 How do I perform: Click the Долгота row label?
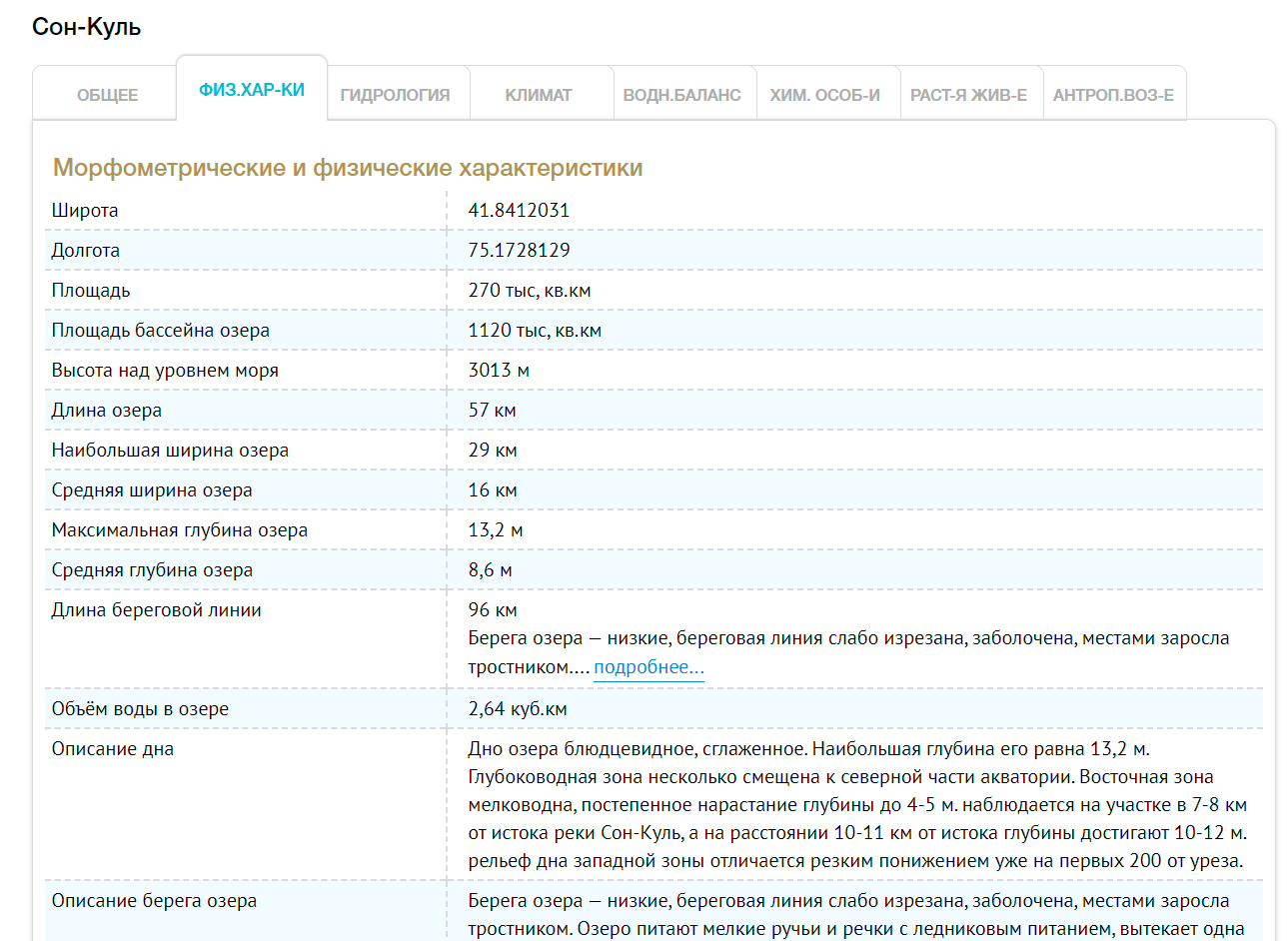[86, 251]
